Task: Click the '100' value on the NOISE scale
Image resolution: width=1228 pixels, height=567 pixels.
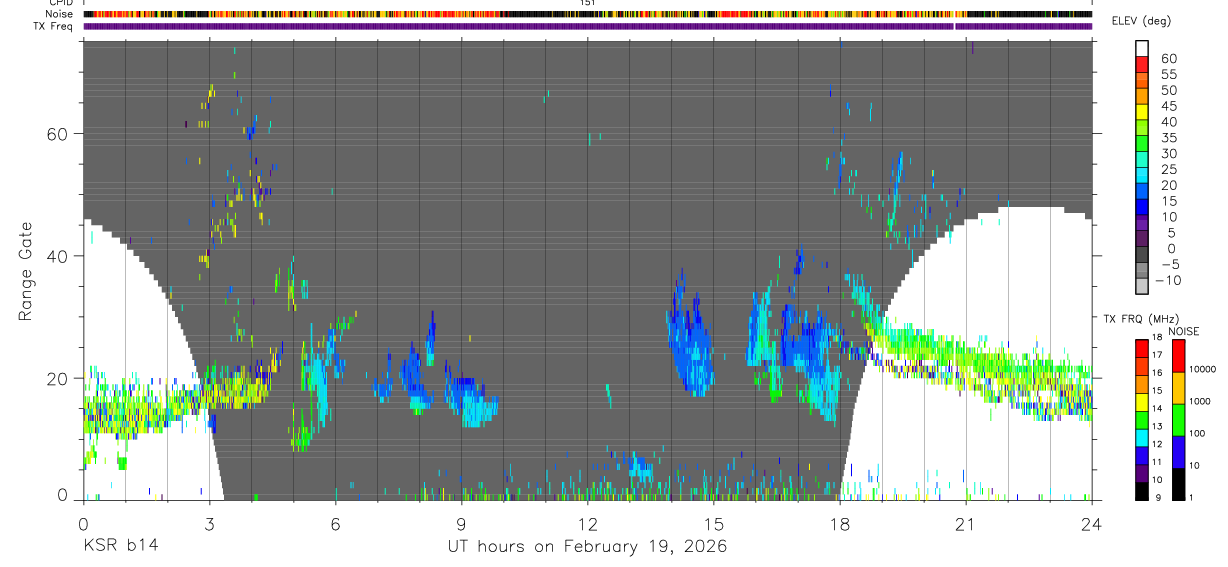Action: [1199, 433]
